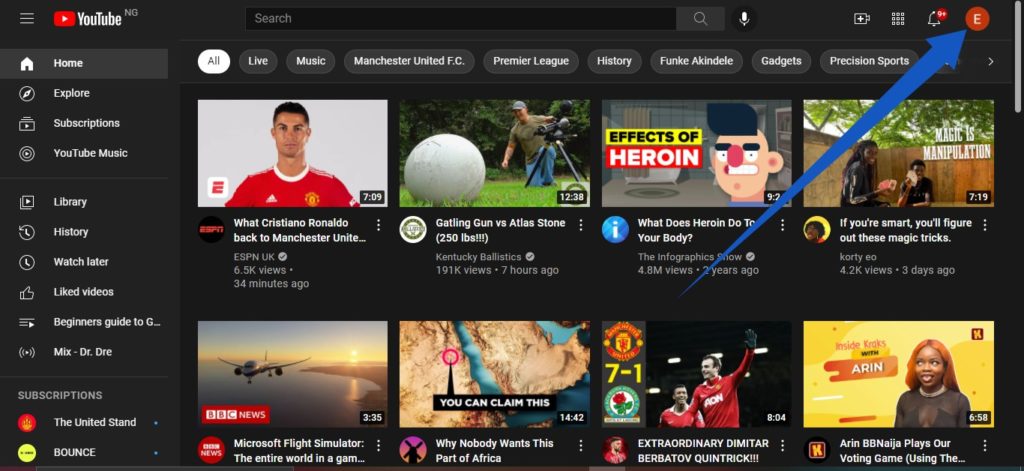Select the Precision Sports chip
This screenshot has width=1024, height=471.
coord(869,61)
